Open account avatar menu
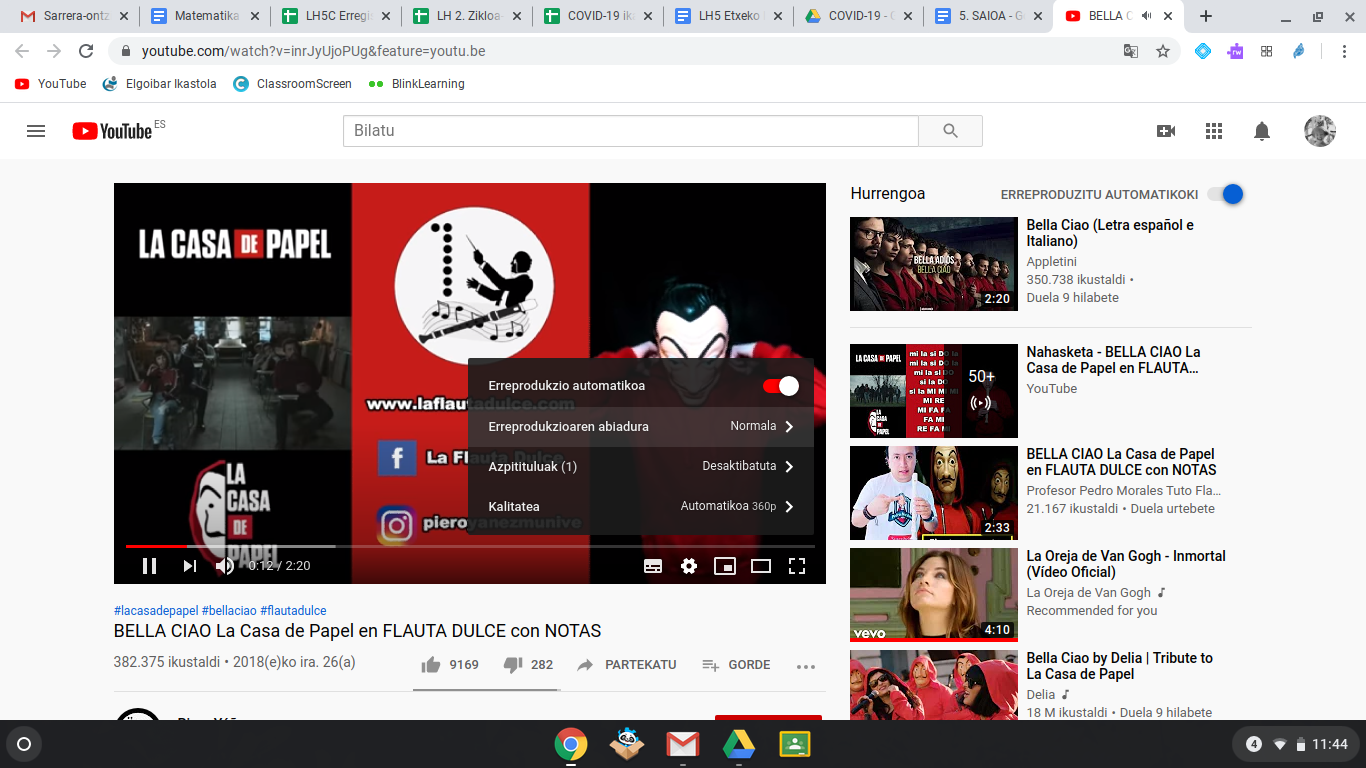 click(x=1320, y=131)
